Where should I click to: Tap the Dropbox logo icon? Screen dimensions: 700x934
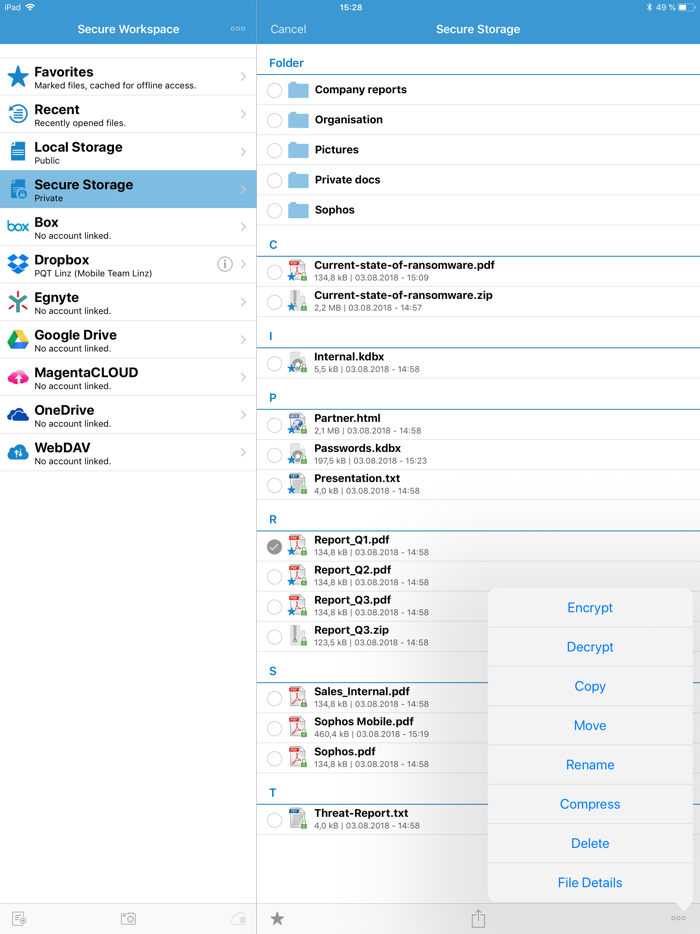point(18,264)
